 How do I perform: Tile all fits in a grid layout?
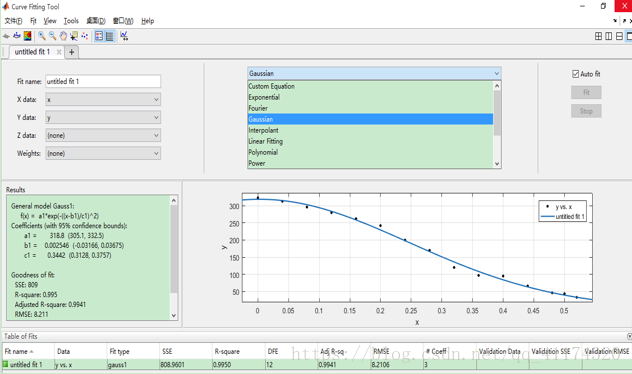[599, 36]
